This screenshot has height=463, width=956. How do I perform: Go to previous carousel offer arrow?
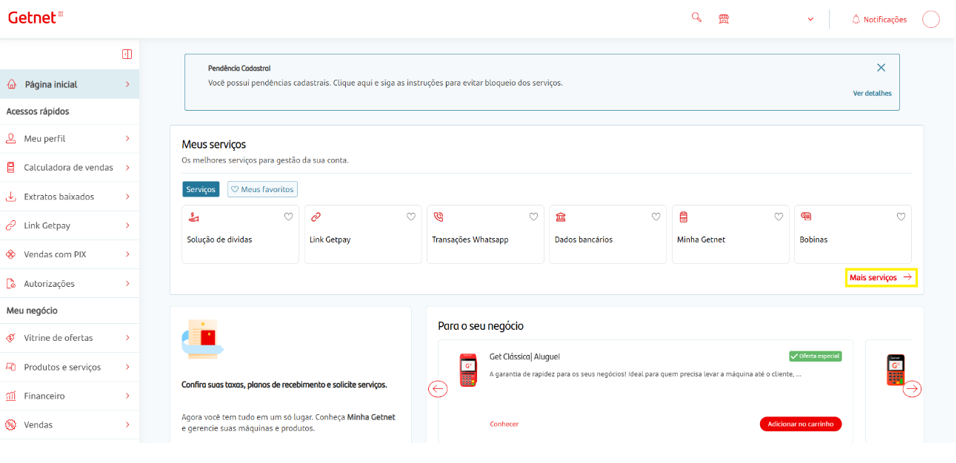pyautogui.click(x=438, y=389)
